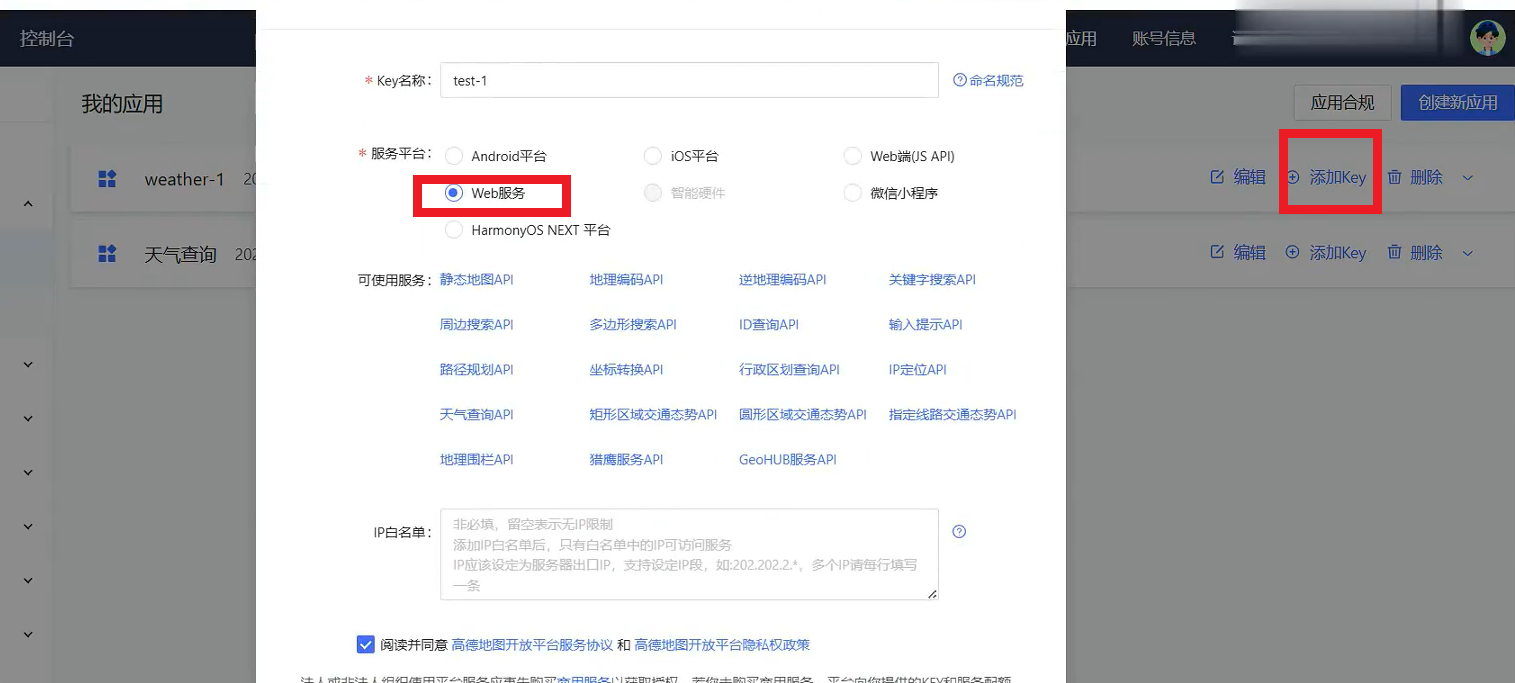This screenshot has height=683, width=1515.
Task: Open the IP定位API link
Action: 918,369
